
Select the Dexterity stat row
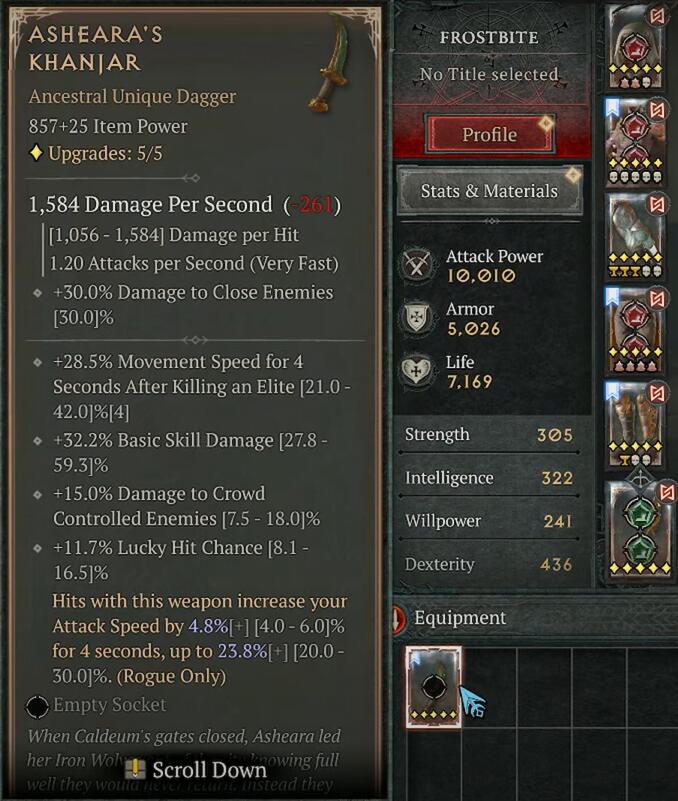click(489, 564)
